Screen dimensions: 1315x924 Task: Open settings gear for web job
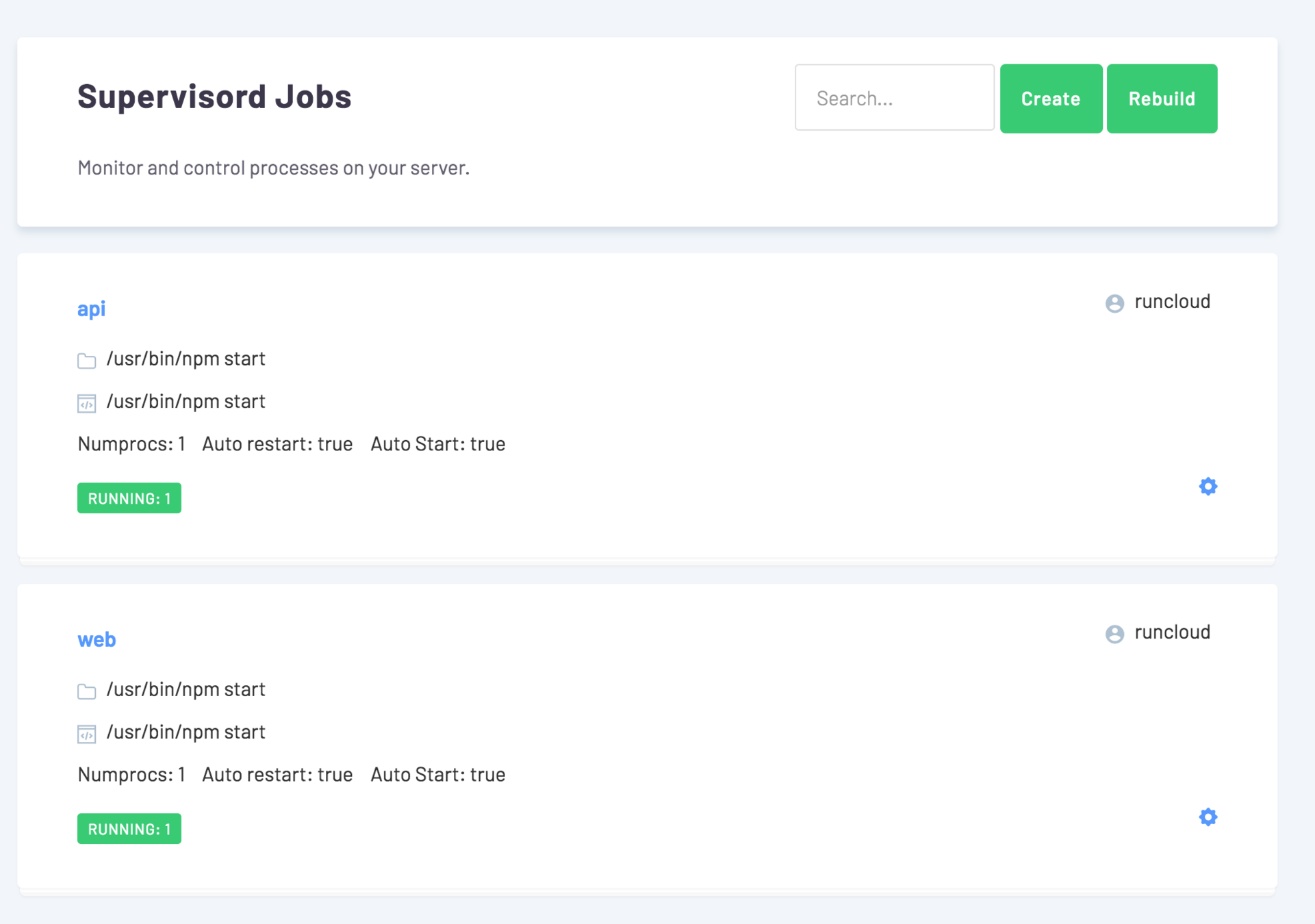click(1208, 817)
